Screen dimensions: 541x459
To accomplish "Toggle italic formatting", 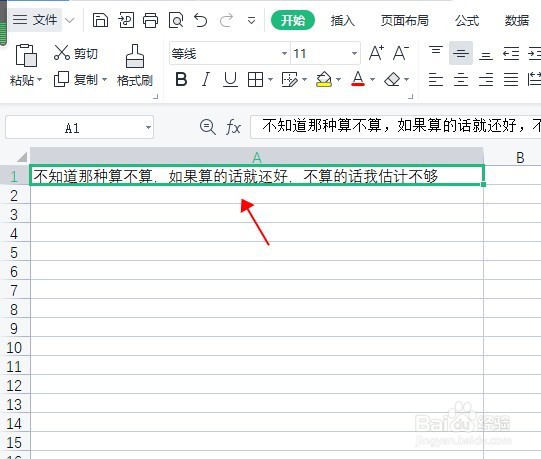I will [x=206, y=80].
